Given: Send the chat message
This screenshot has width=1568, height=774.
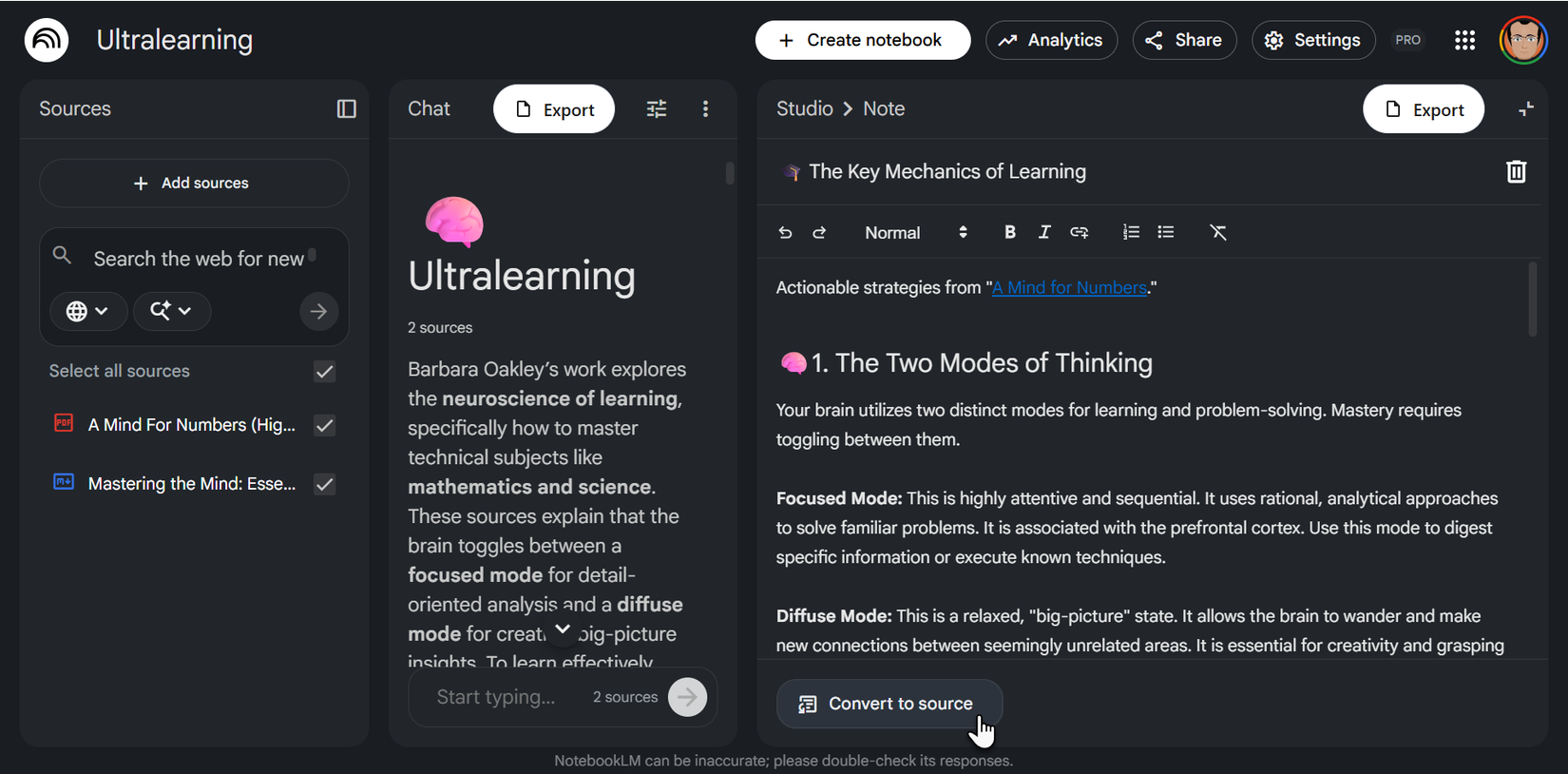Looking at the screenshot, I should [x=687, y=697].
